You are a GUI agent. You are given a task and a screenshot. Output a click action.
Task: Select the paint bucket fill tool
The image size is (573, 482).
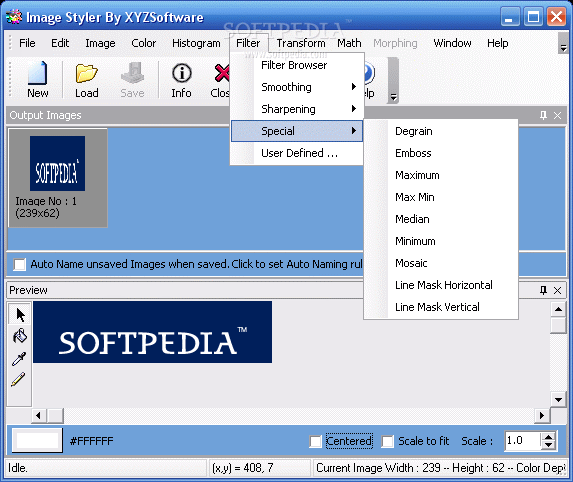20,336
